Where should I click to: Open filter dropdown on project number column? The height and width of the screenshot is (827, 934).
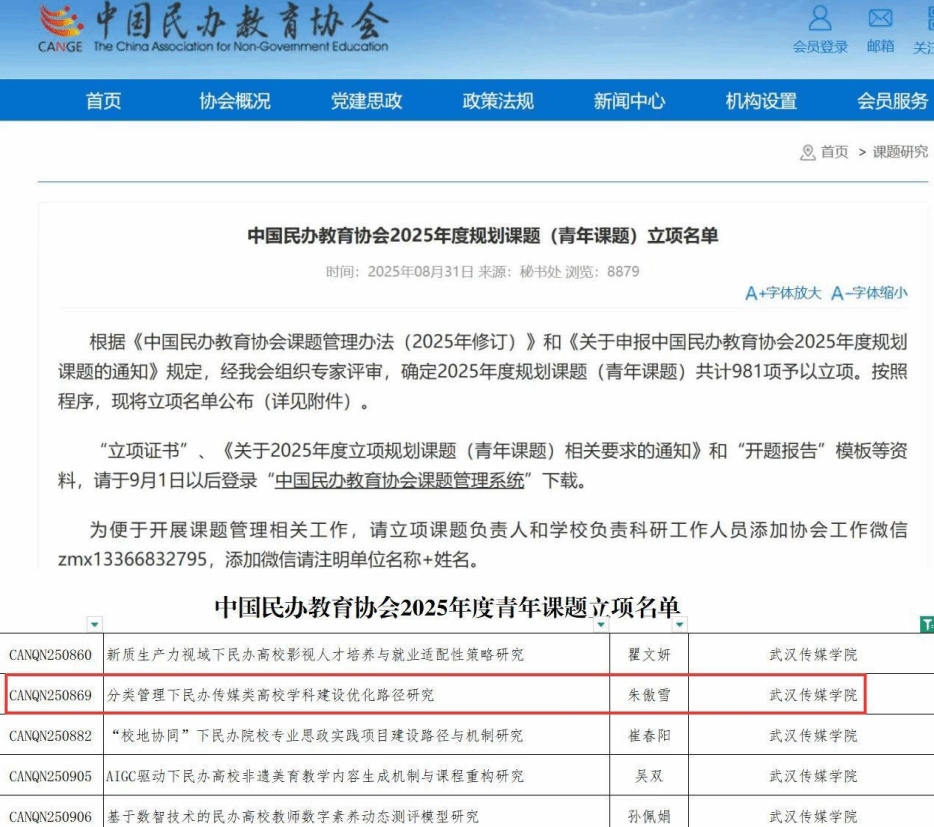[x=94, y=625]
